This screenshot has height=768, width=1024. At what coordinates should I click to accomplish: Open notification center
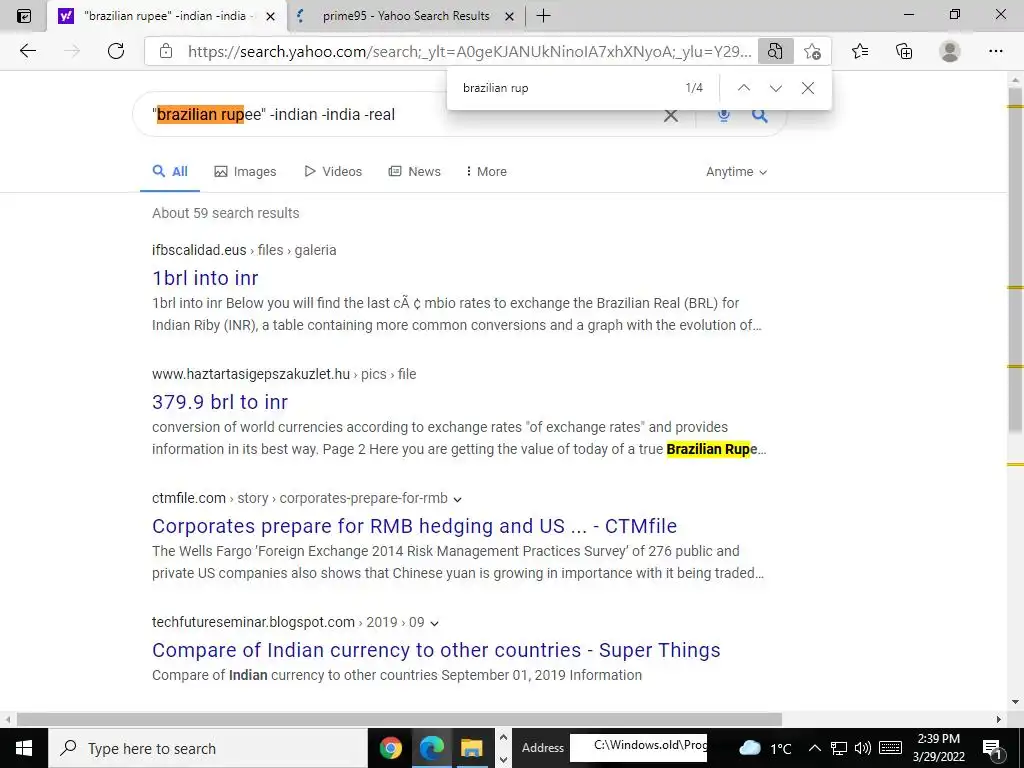point(991,748)
